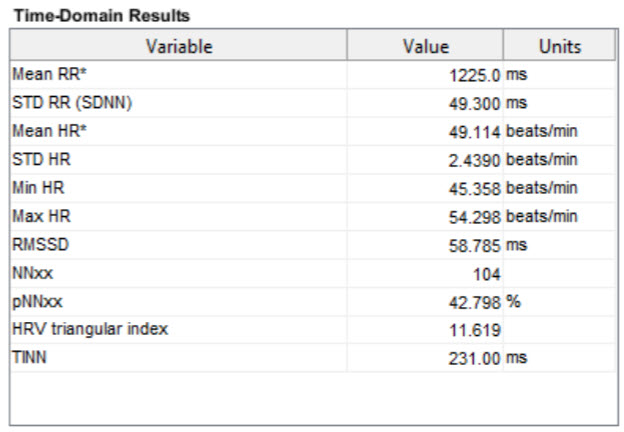
Task: Select the HRV triangular index cell
Action: point(90,330)
